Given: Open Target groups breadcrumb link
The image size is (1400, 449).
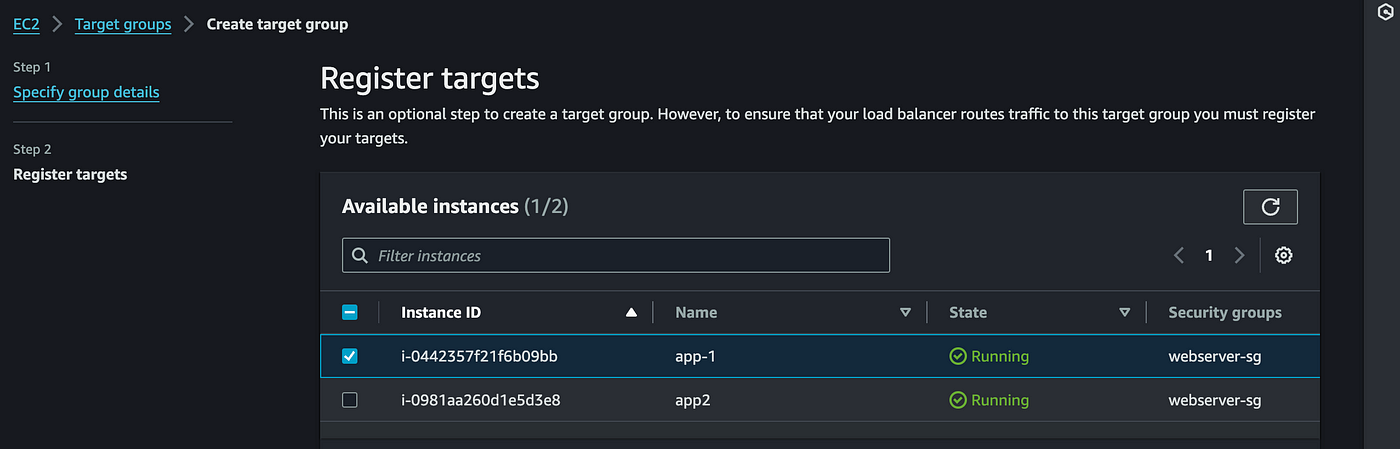Looking at the screenshot, I should [123, 24].
